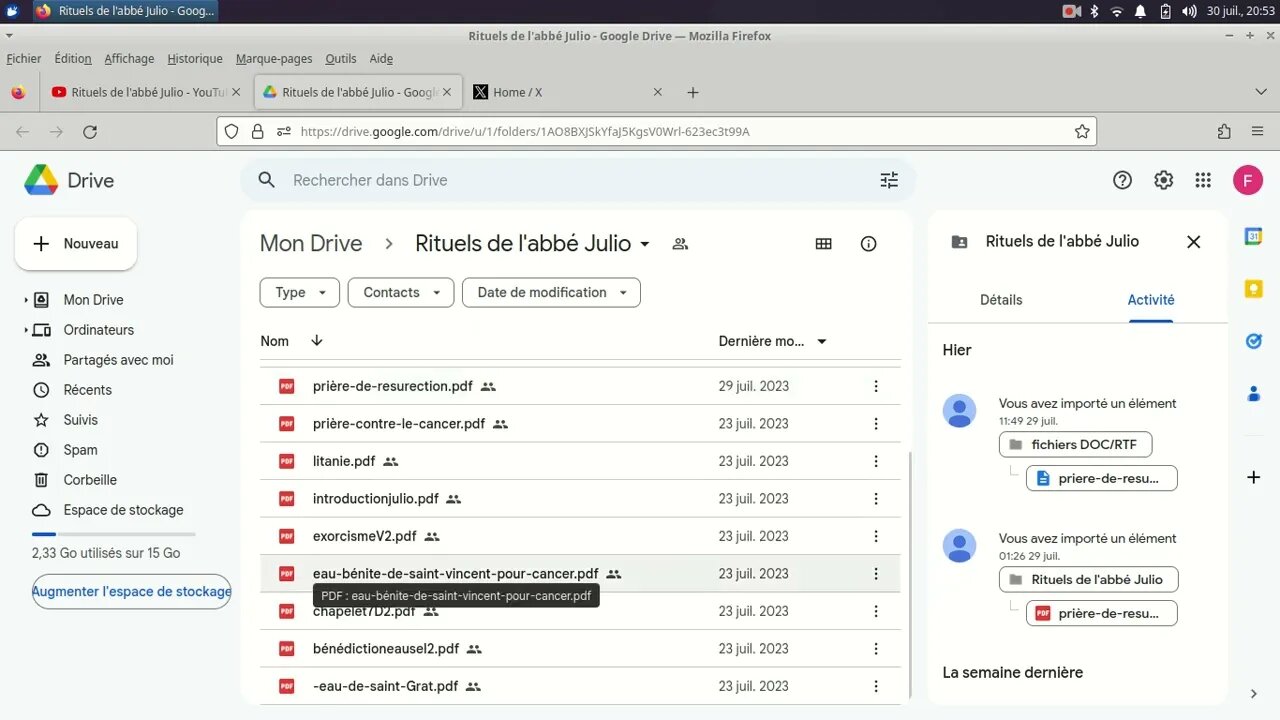Switch to the Détails tab
1280x720 pixels.
[1001, 300]
